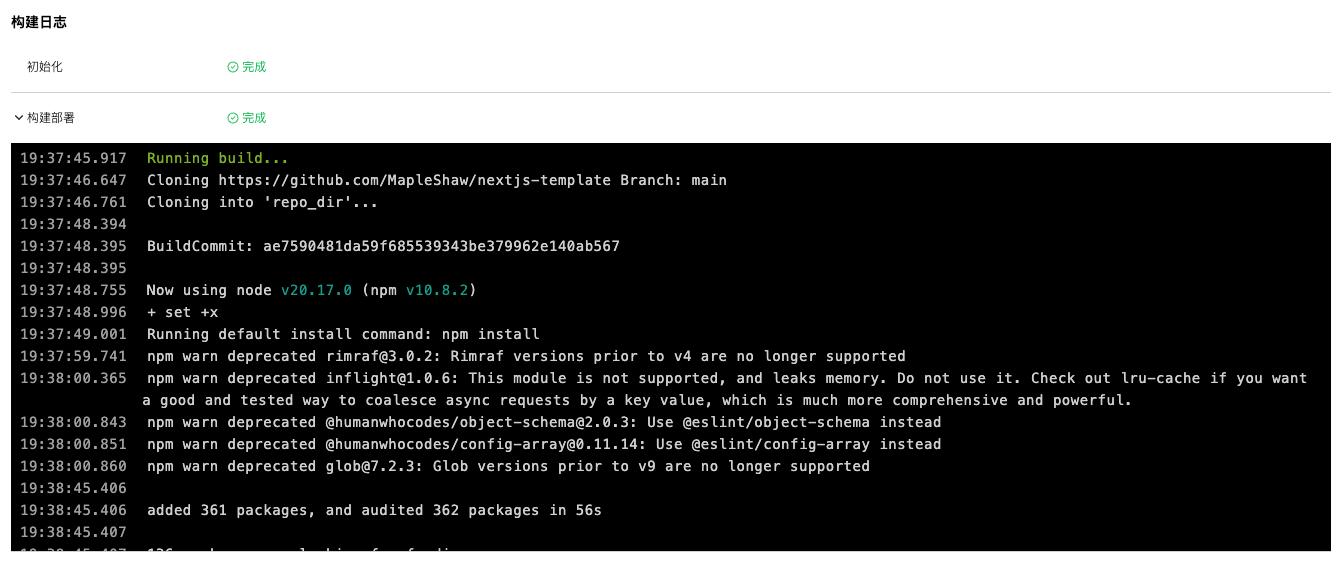This screenshot has width=1341, height=564.
Task: Click the green "Running build..." log line
Action: [218, 159]
